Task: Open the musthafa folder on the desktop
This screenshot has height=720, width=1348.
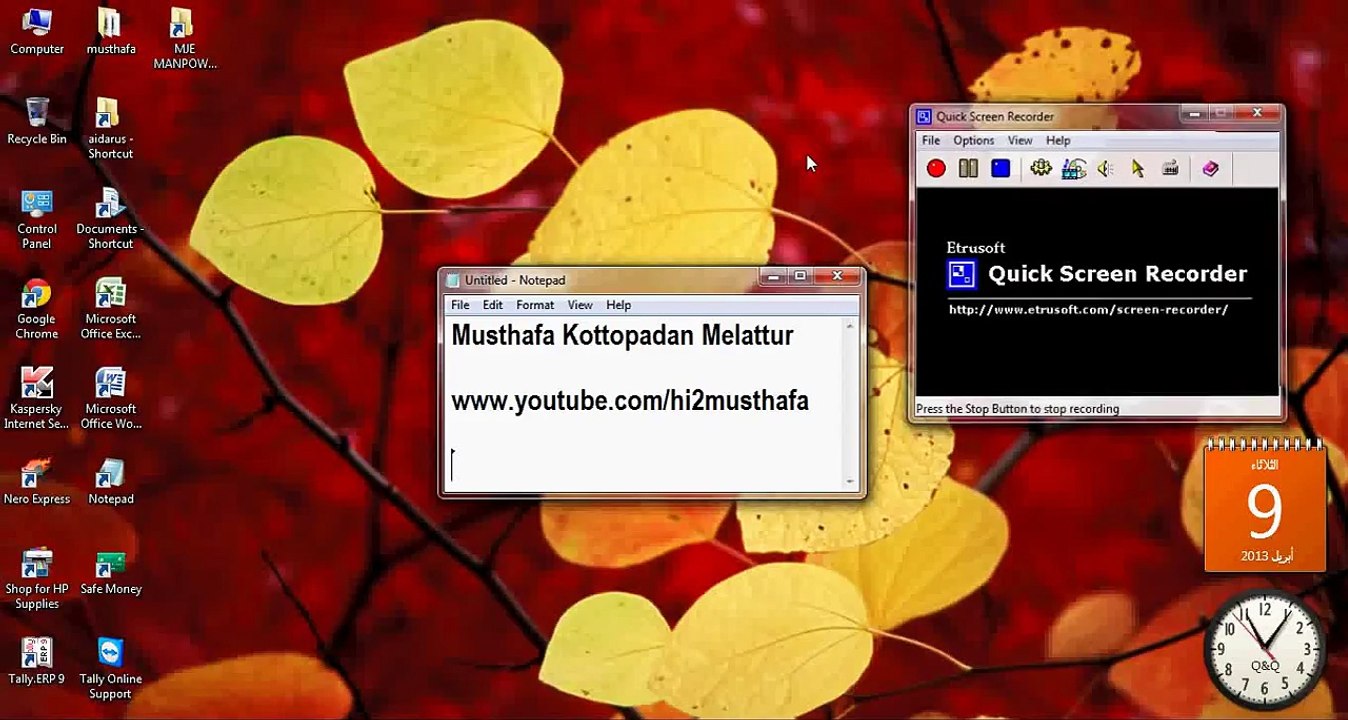Action: click(x=110, y=32)
